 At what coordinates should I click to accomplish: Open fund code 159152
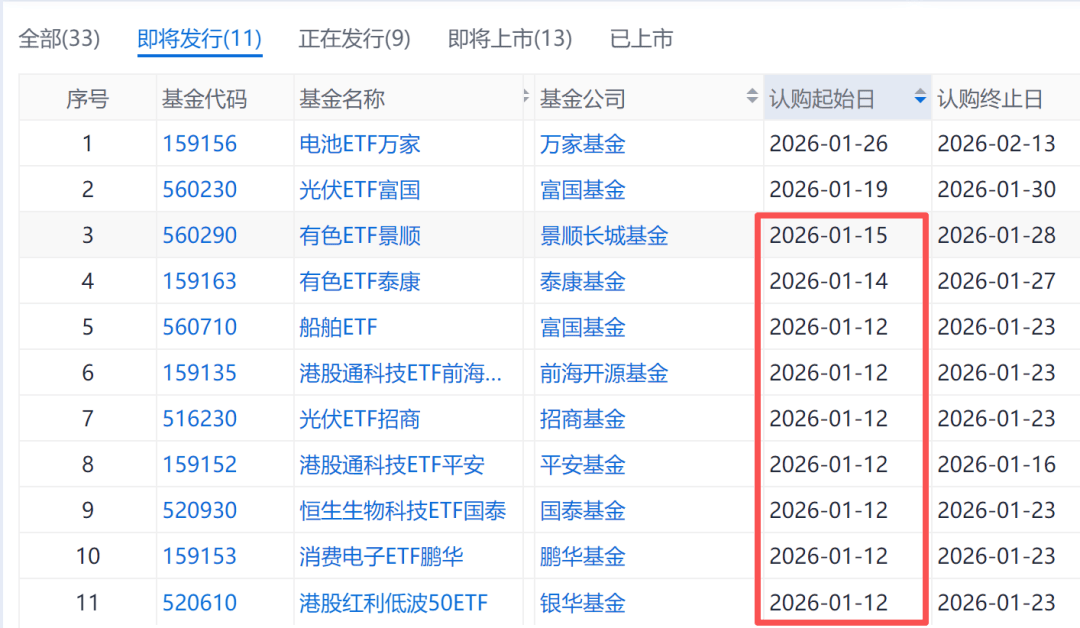pos(200,464)
